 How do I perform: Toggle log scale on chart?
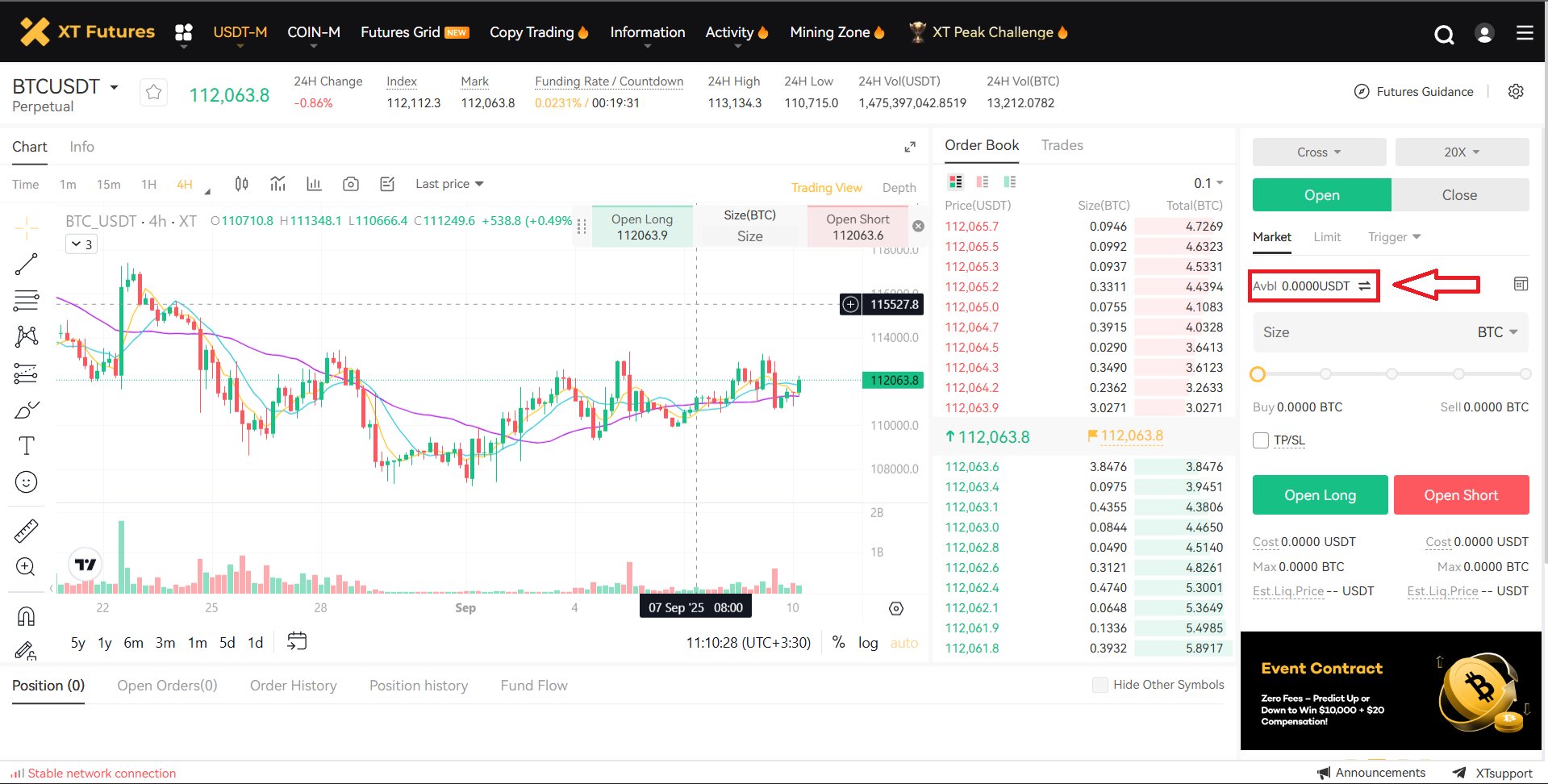868,643
